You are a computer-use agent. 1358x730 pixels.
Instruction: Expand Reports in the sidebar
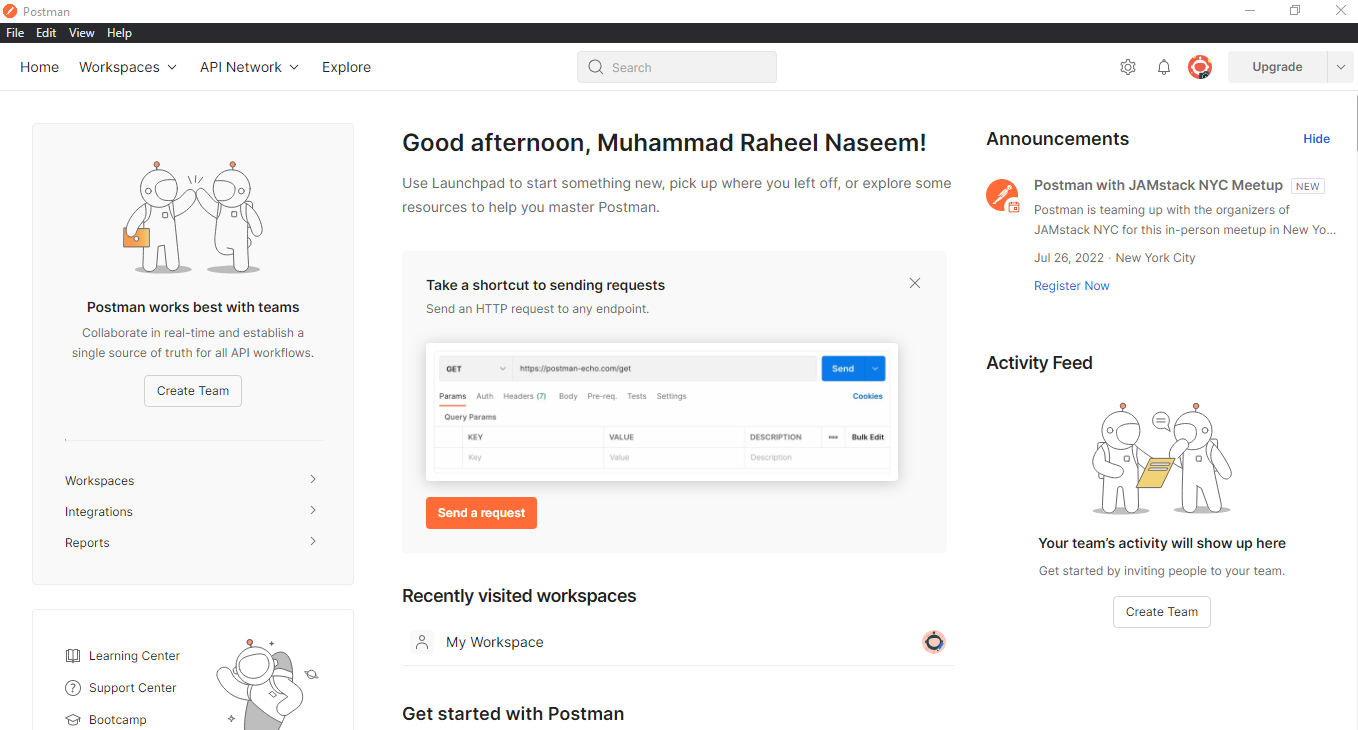pyautogui.click(x=312, y=542)
